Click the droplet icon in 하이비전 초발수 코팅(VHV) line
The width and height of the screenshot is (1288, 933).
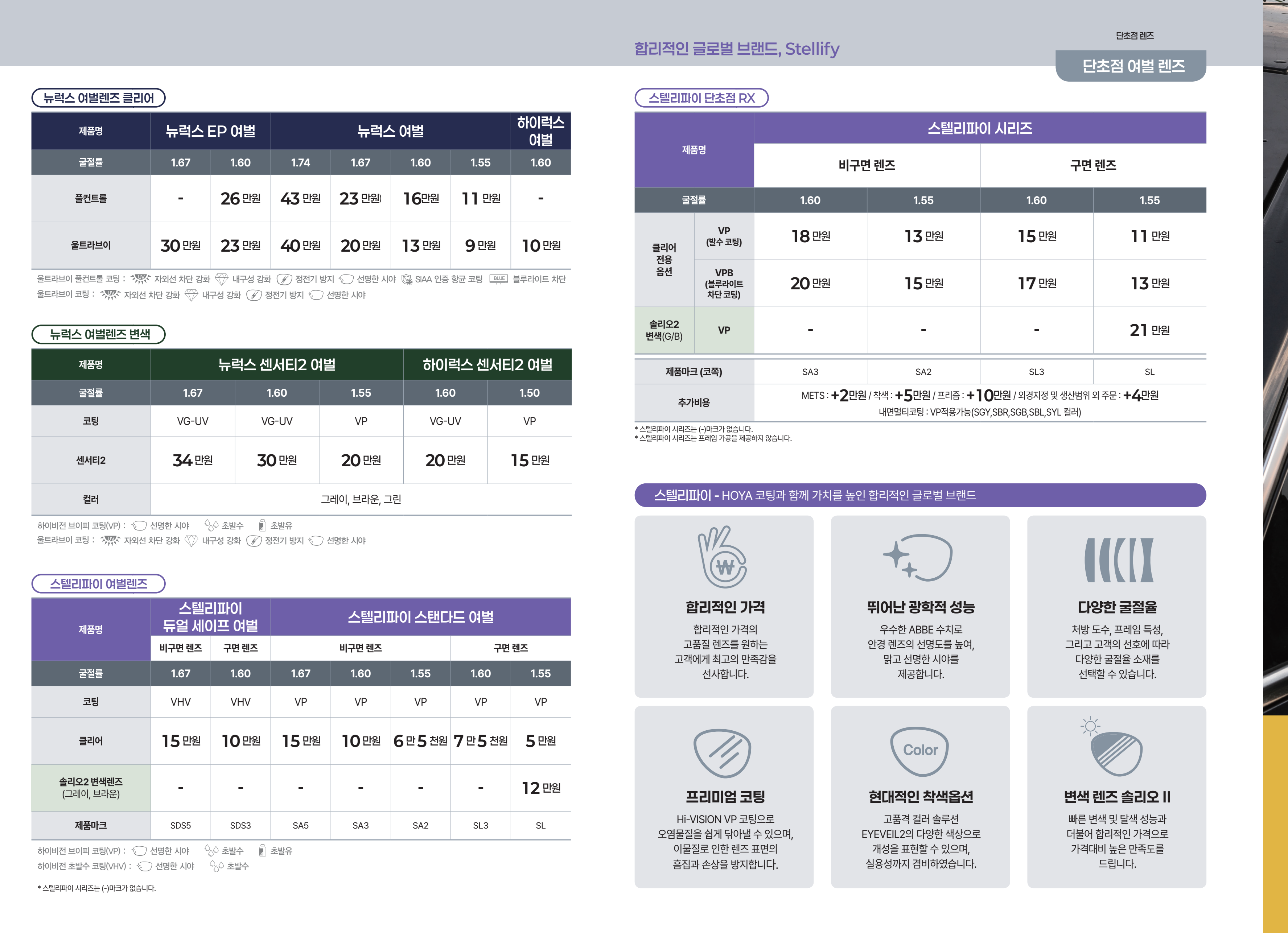point(217,866)
